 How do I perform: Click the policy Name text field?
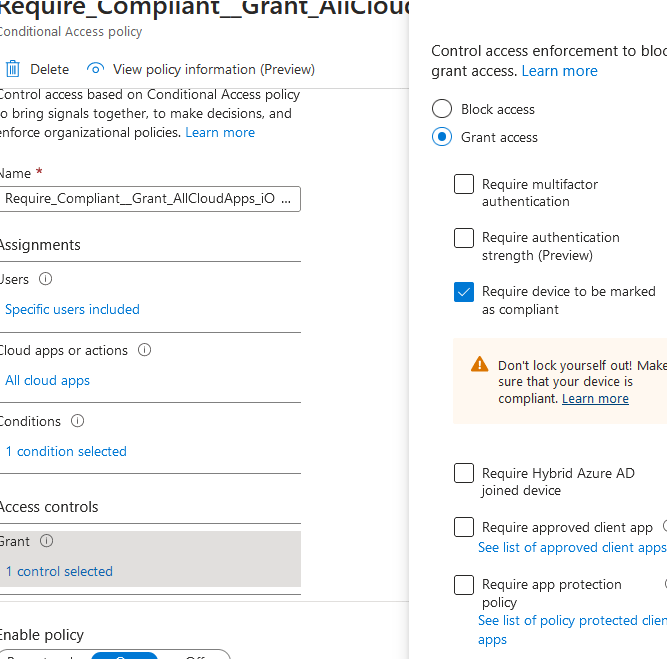pos(149,198)
